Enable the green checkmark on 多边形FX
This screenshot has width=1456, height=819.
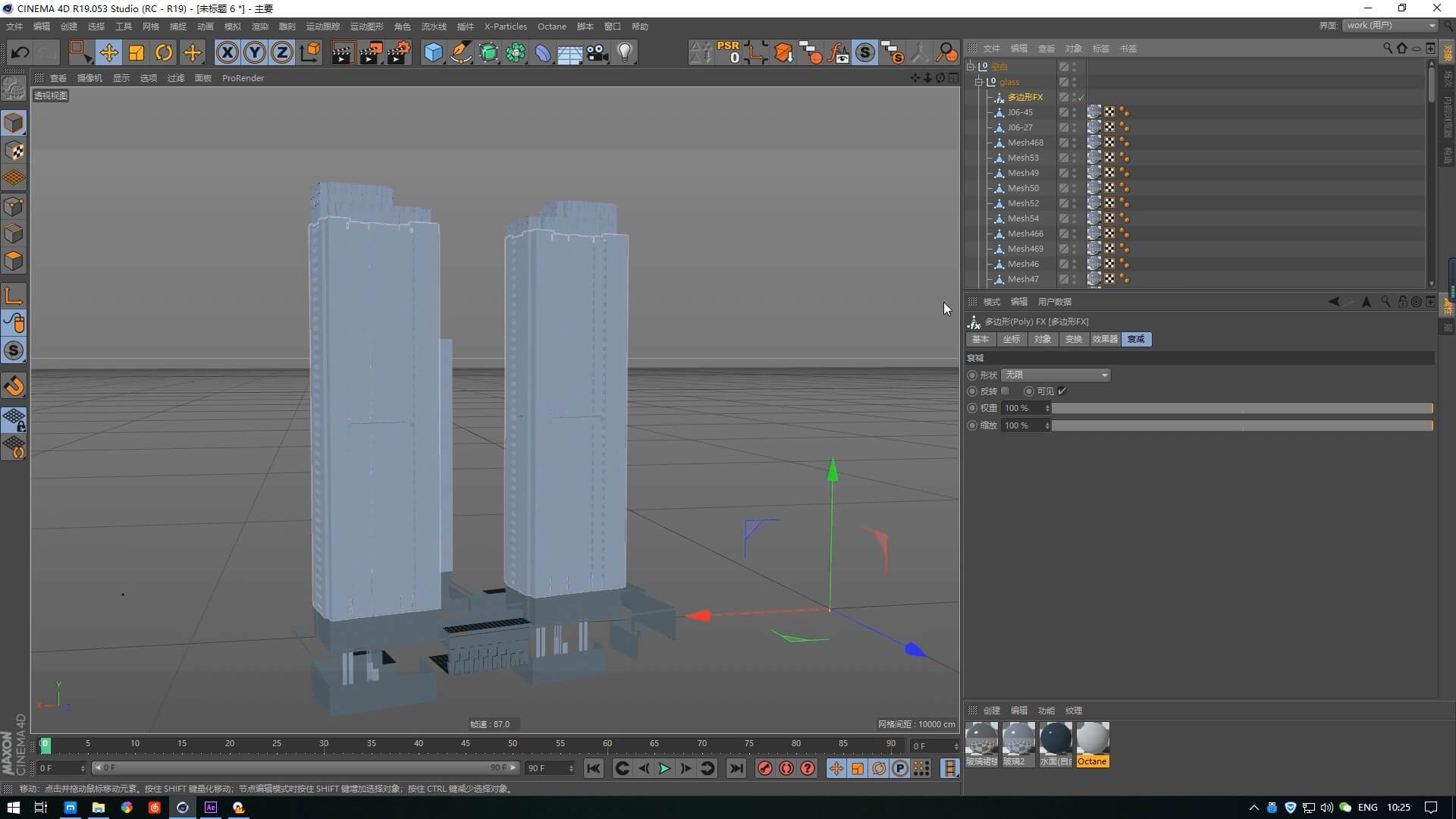pos(1081,97)
